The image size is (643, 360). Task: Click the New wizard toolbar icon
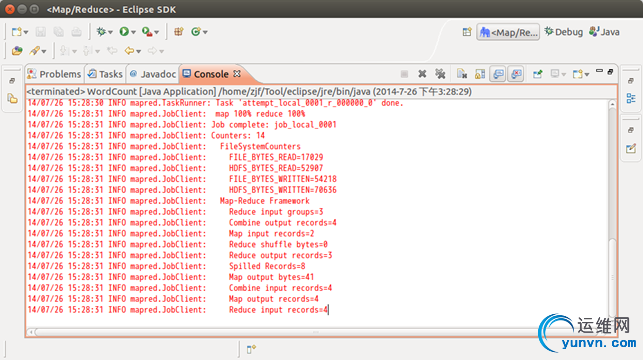click(16, 32)
